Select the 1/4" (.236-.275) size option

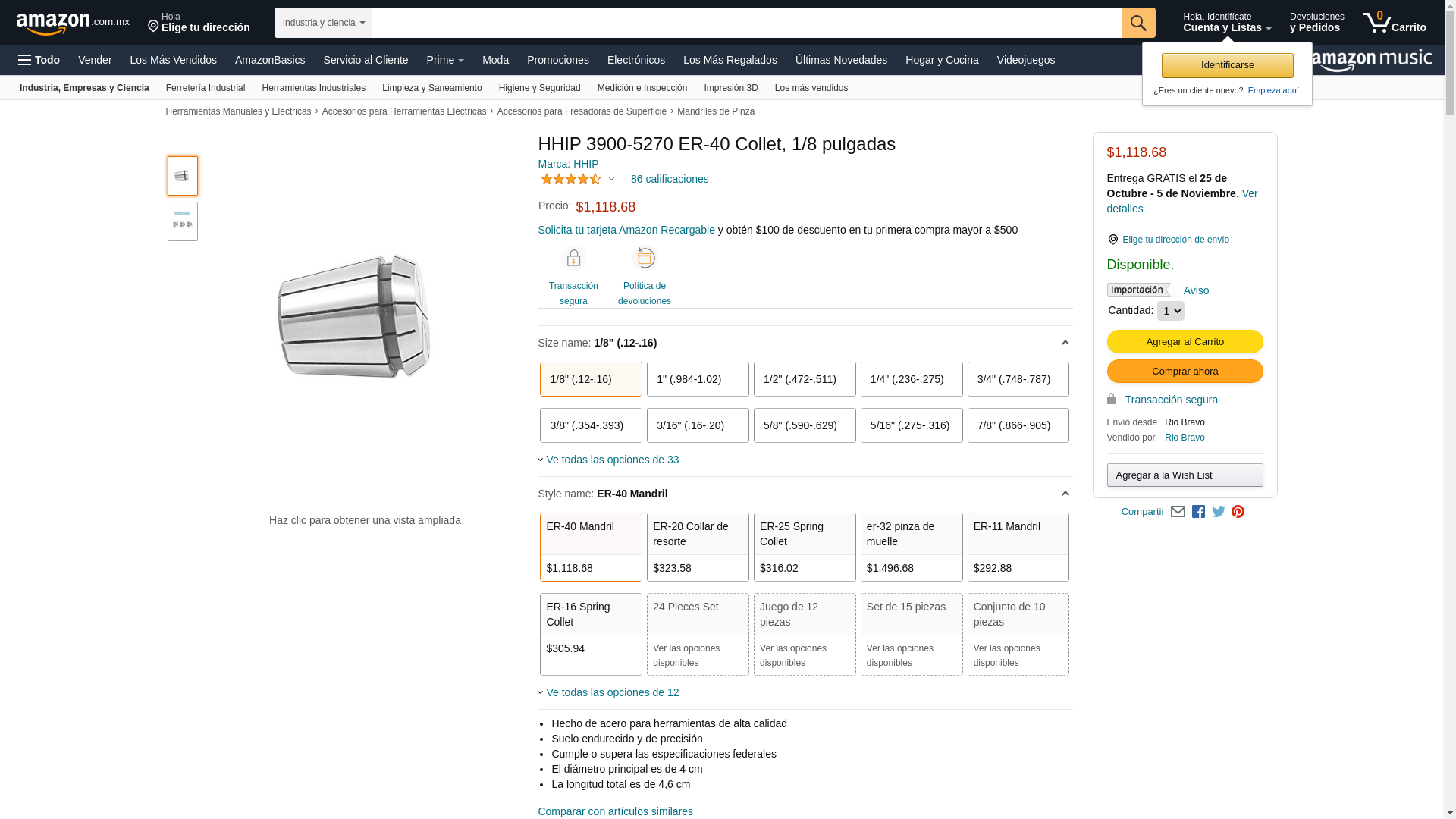click(911, 379)
